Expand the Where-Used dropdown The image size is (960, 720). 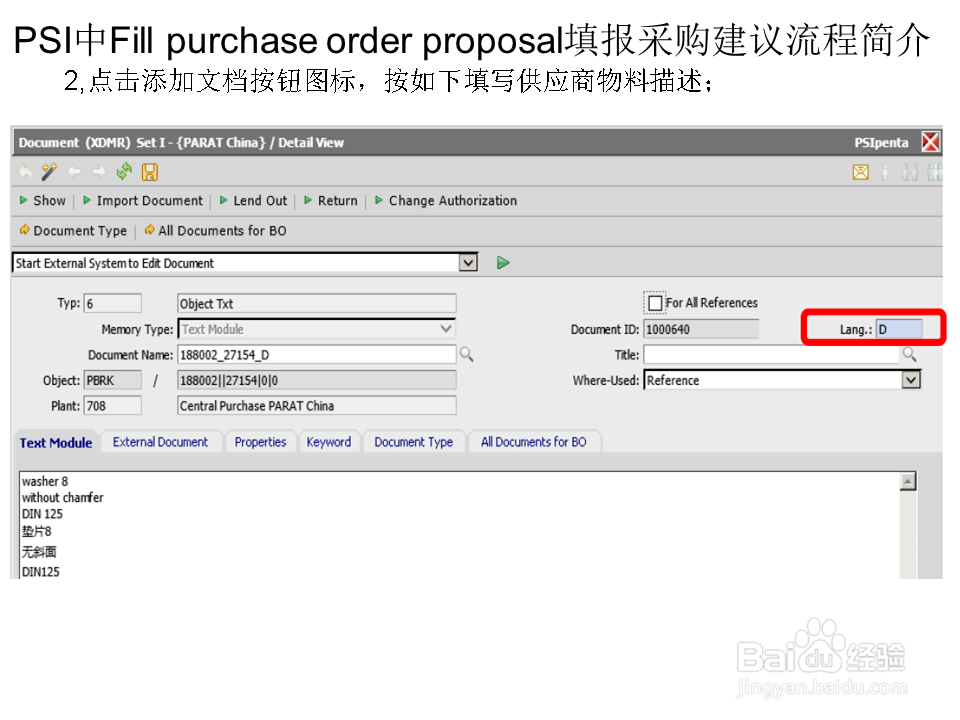pos(913,380)
